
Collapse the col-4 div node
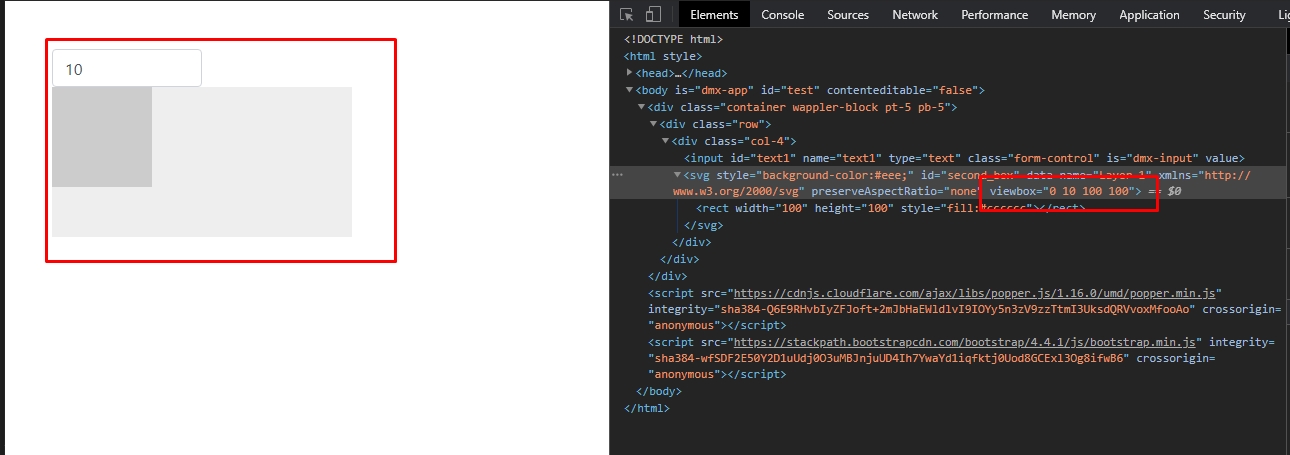coord(666,141)
